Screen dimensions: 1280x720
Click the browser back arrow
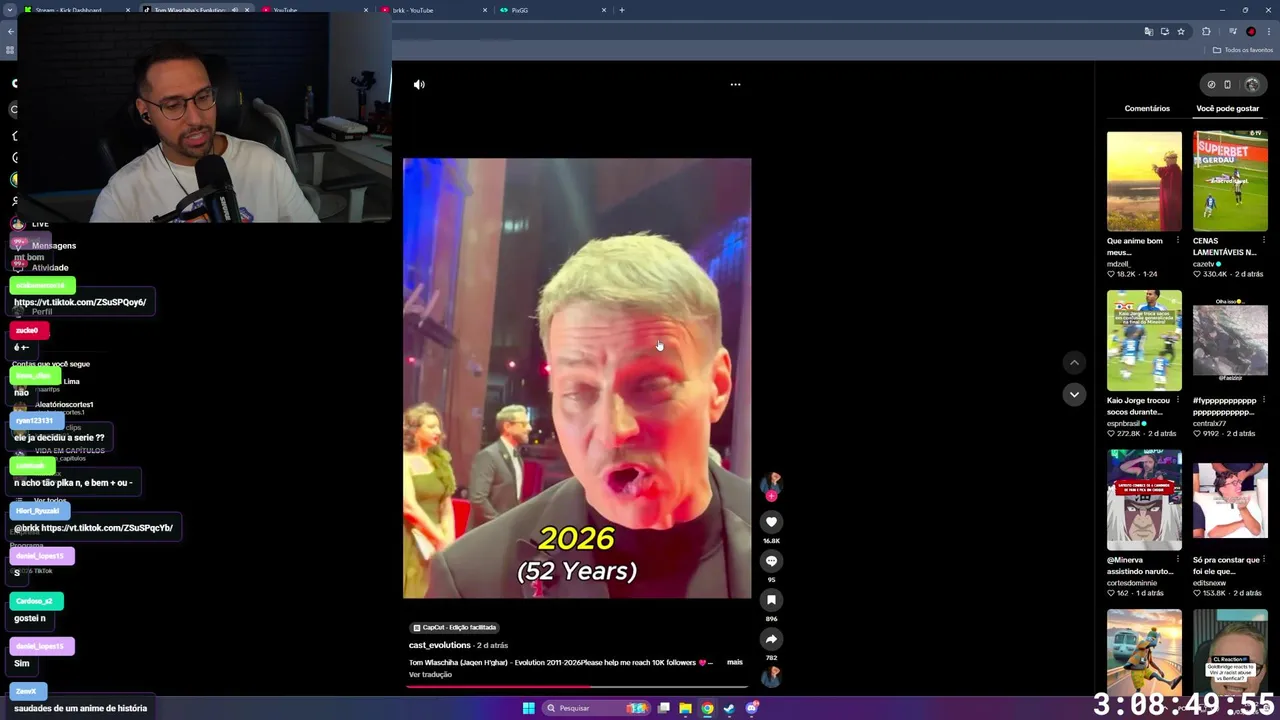10,32
